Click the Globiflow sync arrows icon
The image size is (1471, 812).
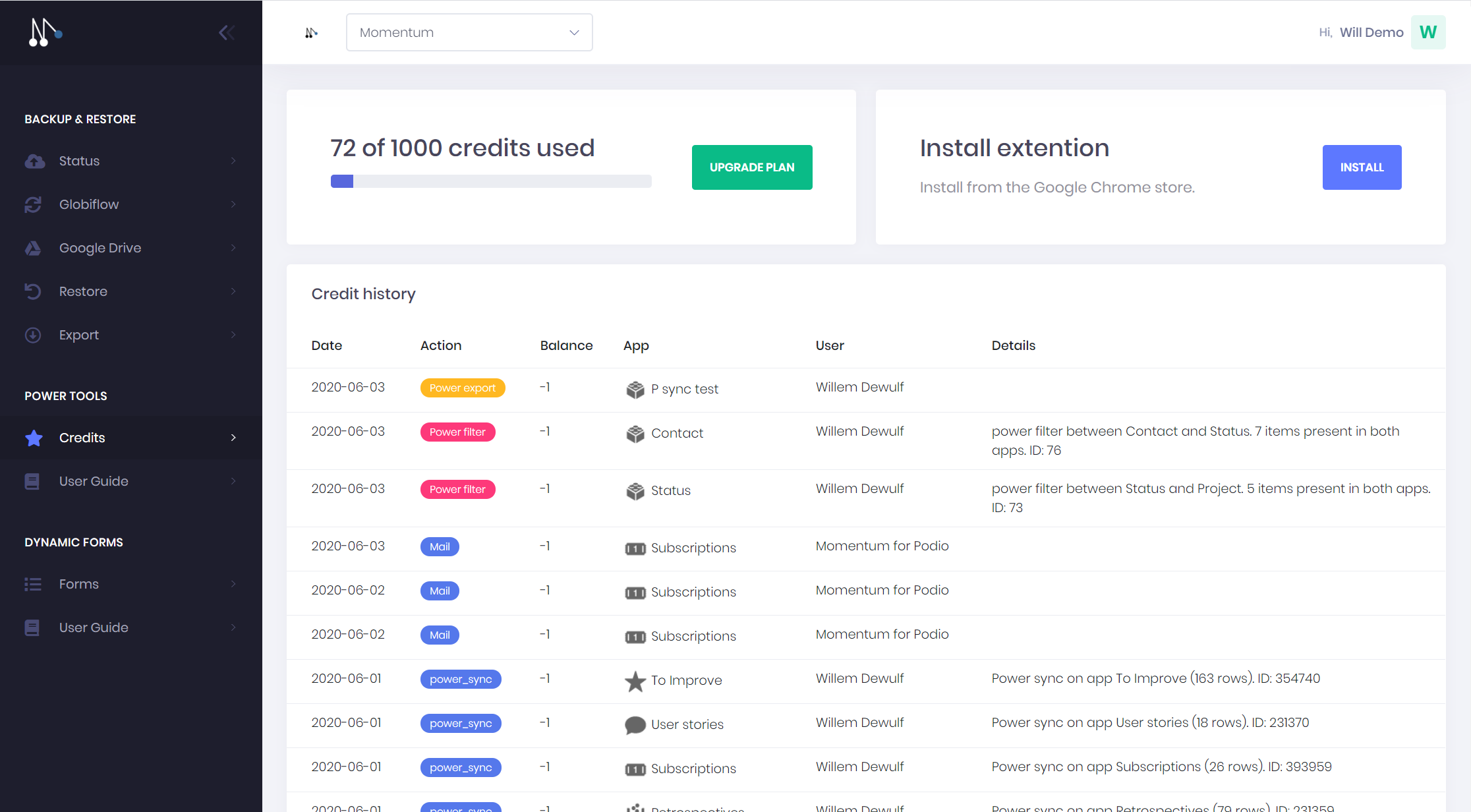point(33,204)
